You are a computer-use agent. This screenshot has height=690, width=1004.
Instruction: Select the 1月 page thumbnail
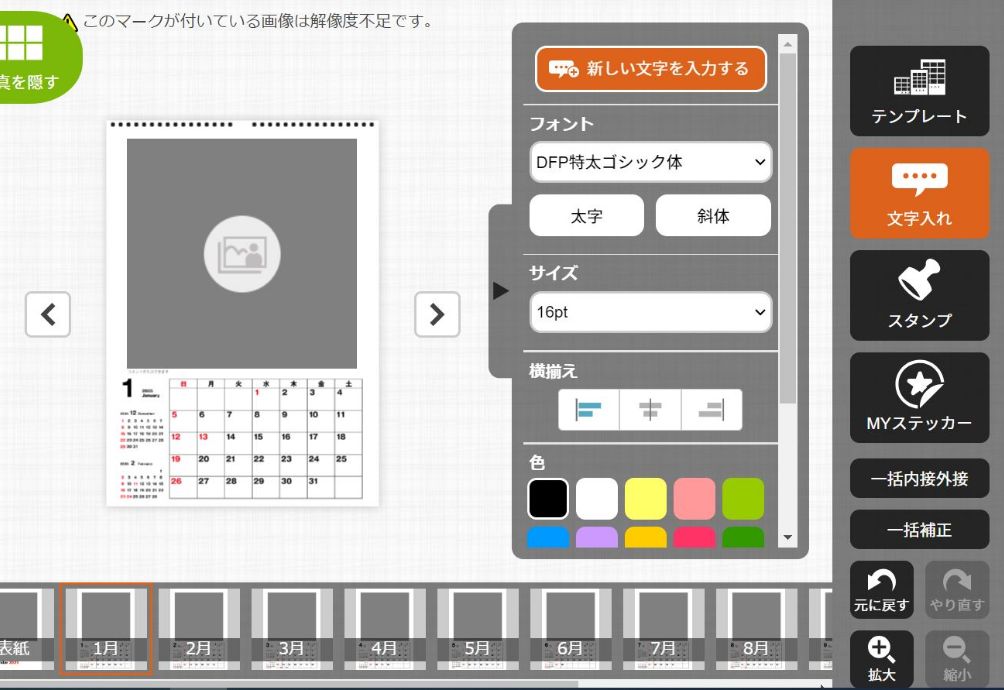pyautogui.click(x=106, y=629)
